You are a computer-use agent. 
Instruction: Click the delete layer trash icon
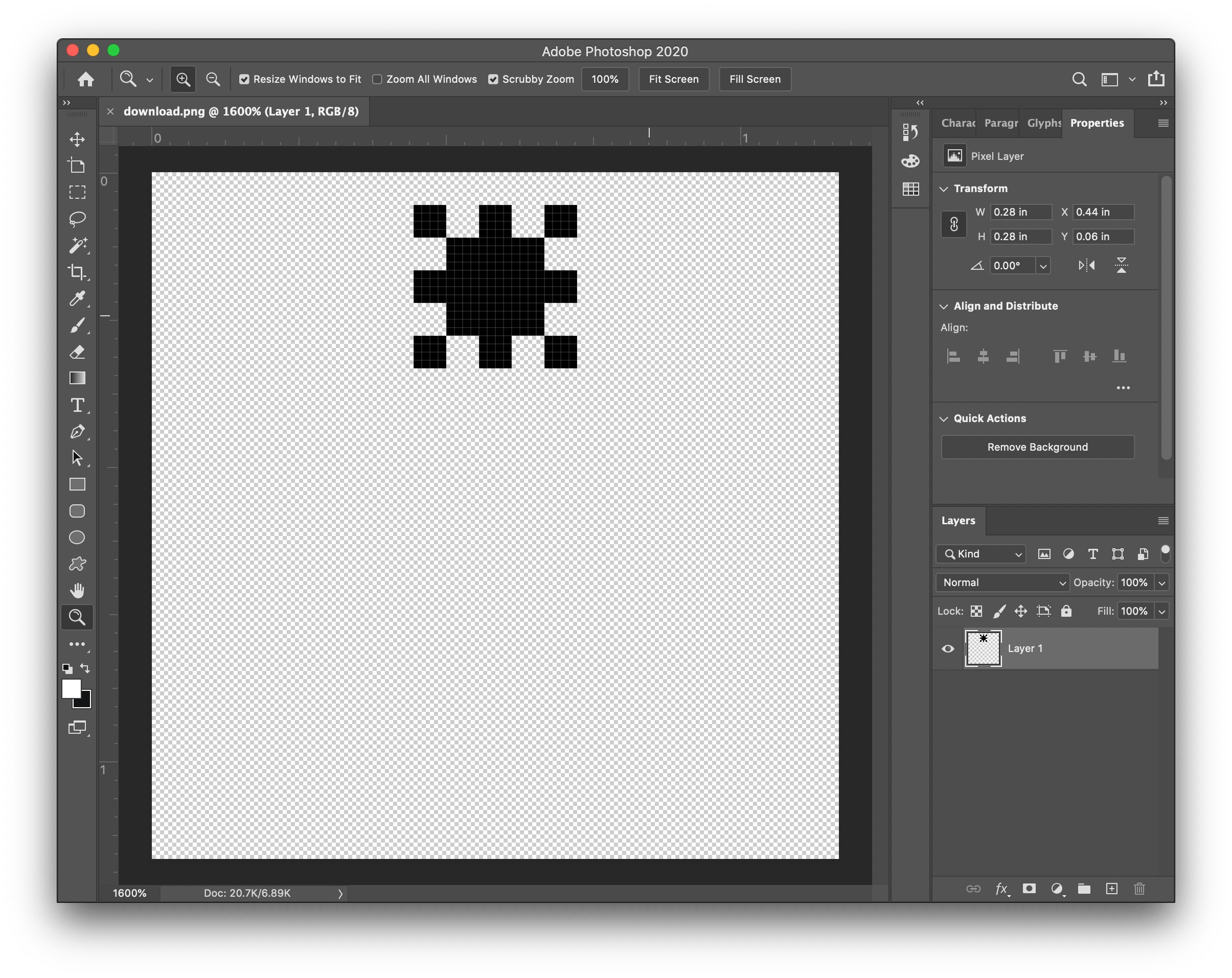[x=1139, y=888]
